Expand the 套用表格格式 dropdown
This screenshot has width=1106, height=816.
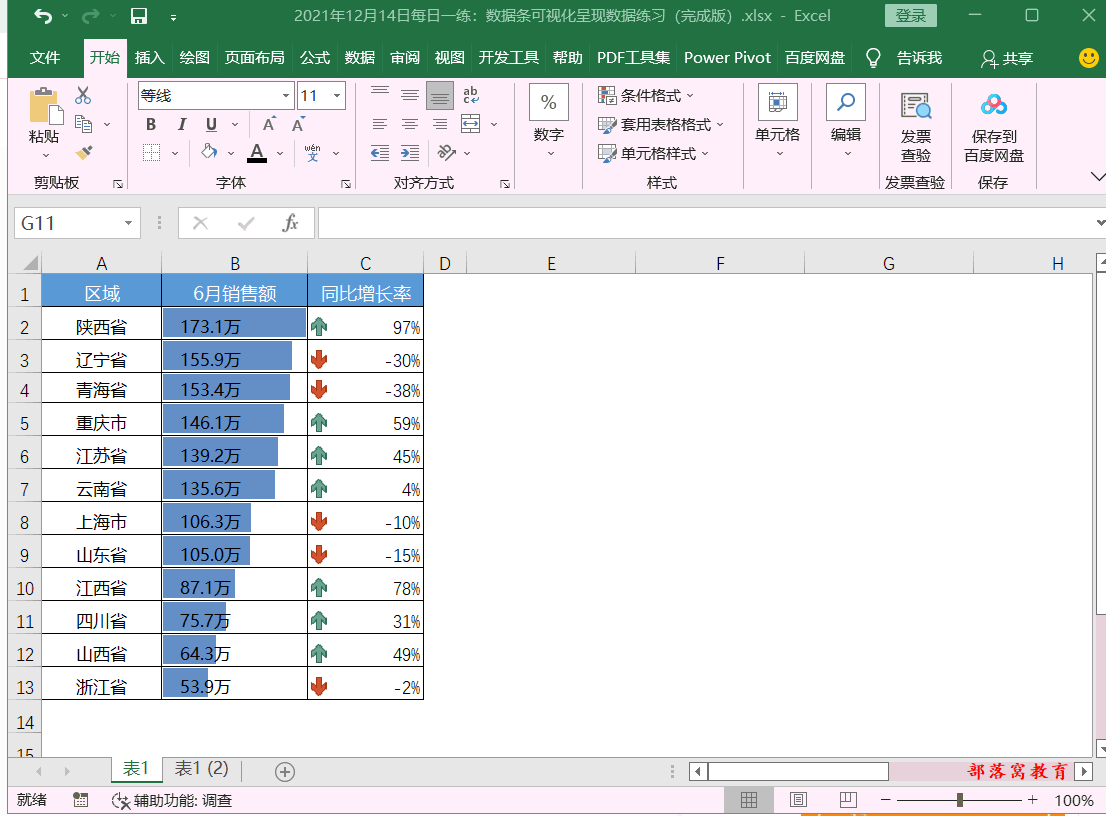[661, 125]
